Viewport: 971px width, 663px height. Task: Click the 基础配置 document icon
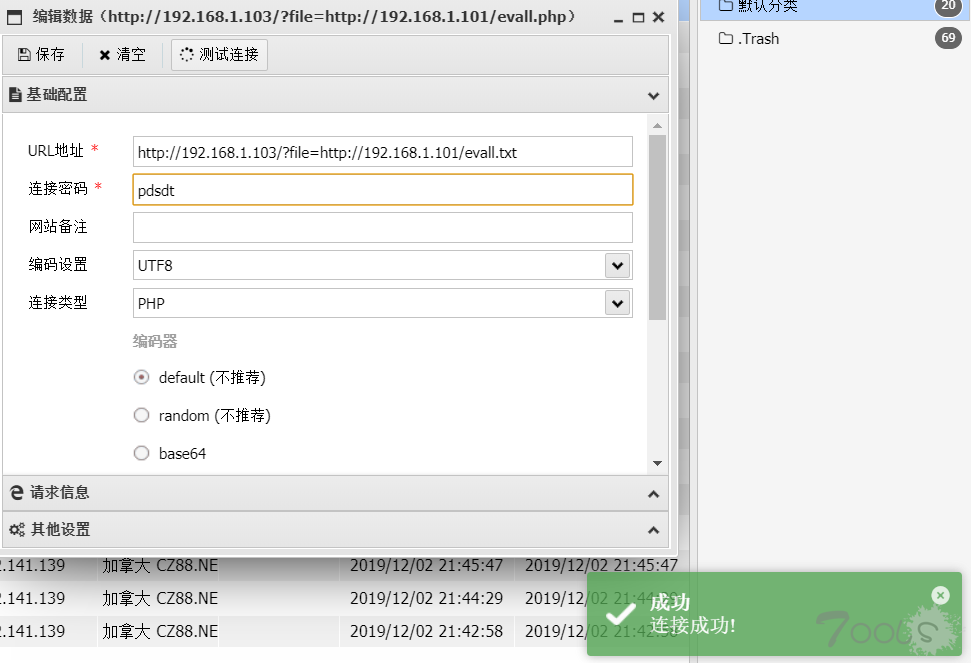(15, 95)
